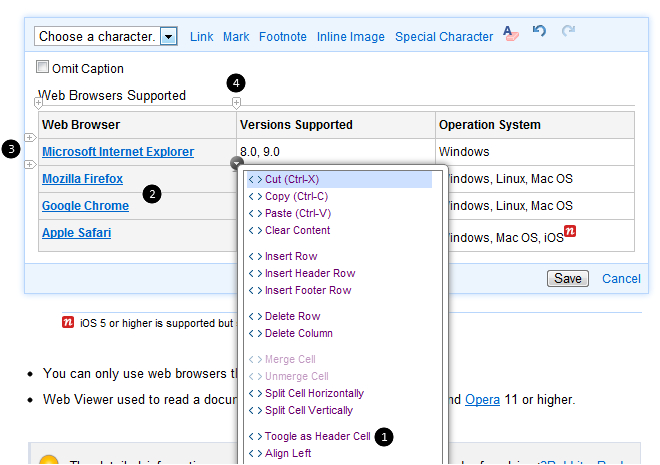Open the Choose a character dropdown arrow
Screen dimensions: 660x465
pyautogui.click(x=169, y=37)
